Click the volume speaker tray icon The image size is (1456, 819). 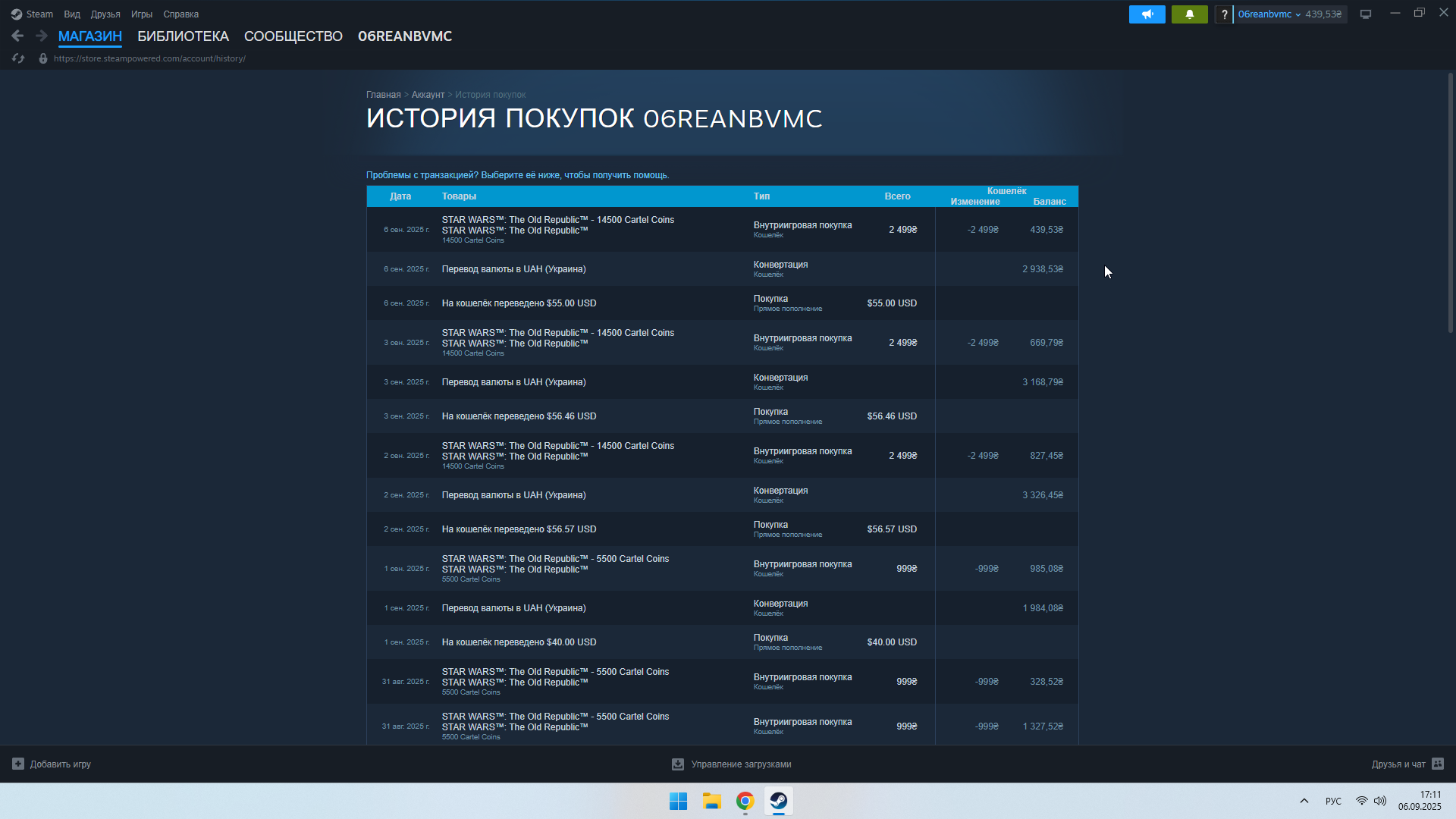[x=1380, y=801]
